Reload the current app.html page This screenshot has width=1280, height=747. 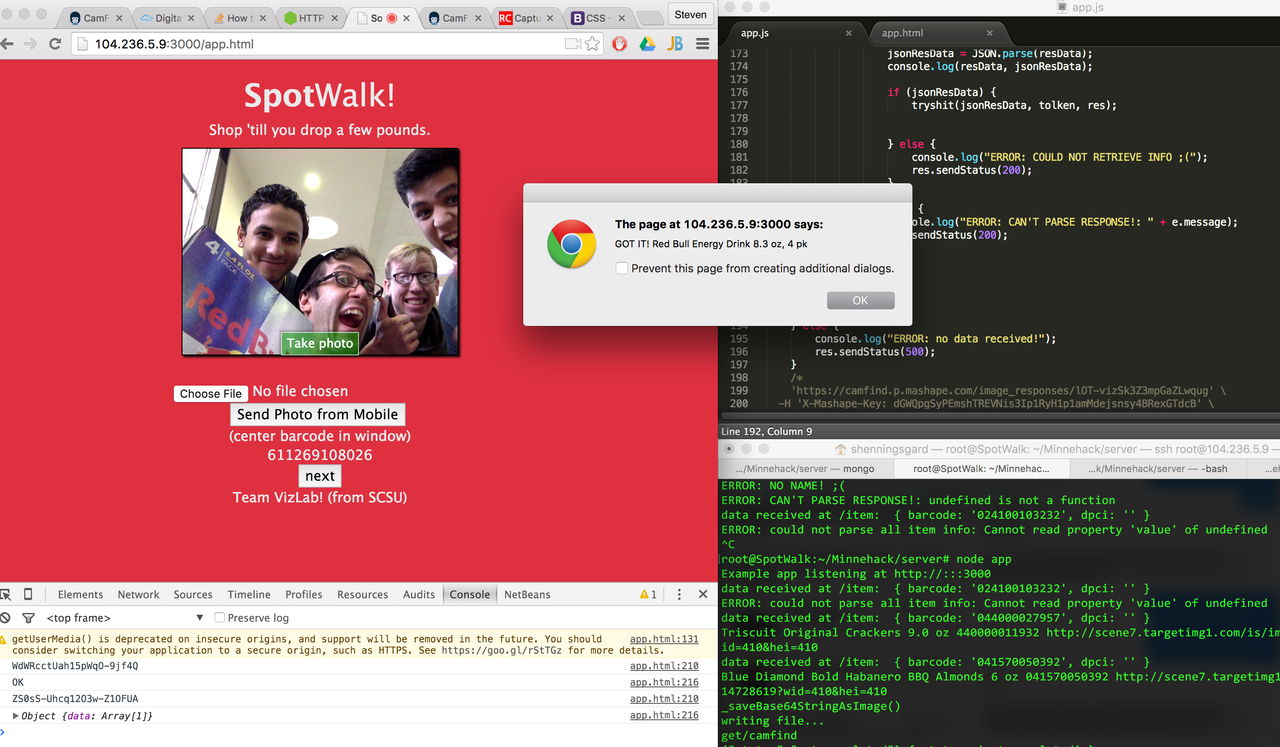click(x=55, y=44)
